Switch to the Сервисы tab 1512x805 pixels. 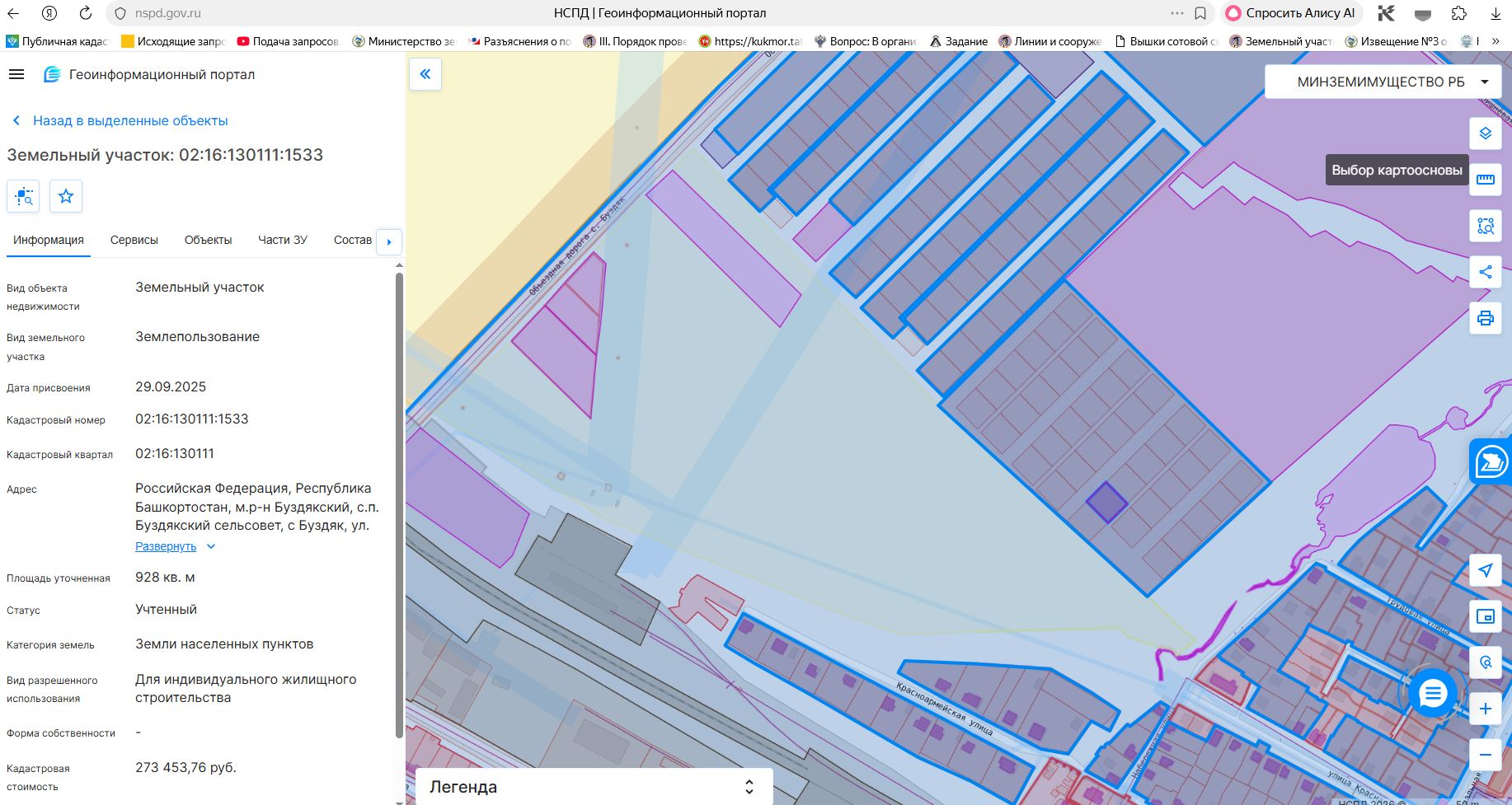tap(134, 240)
